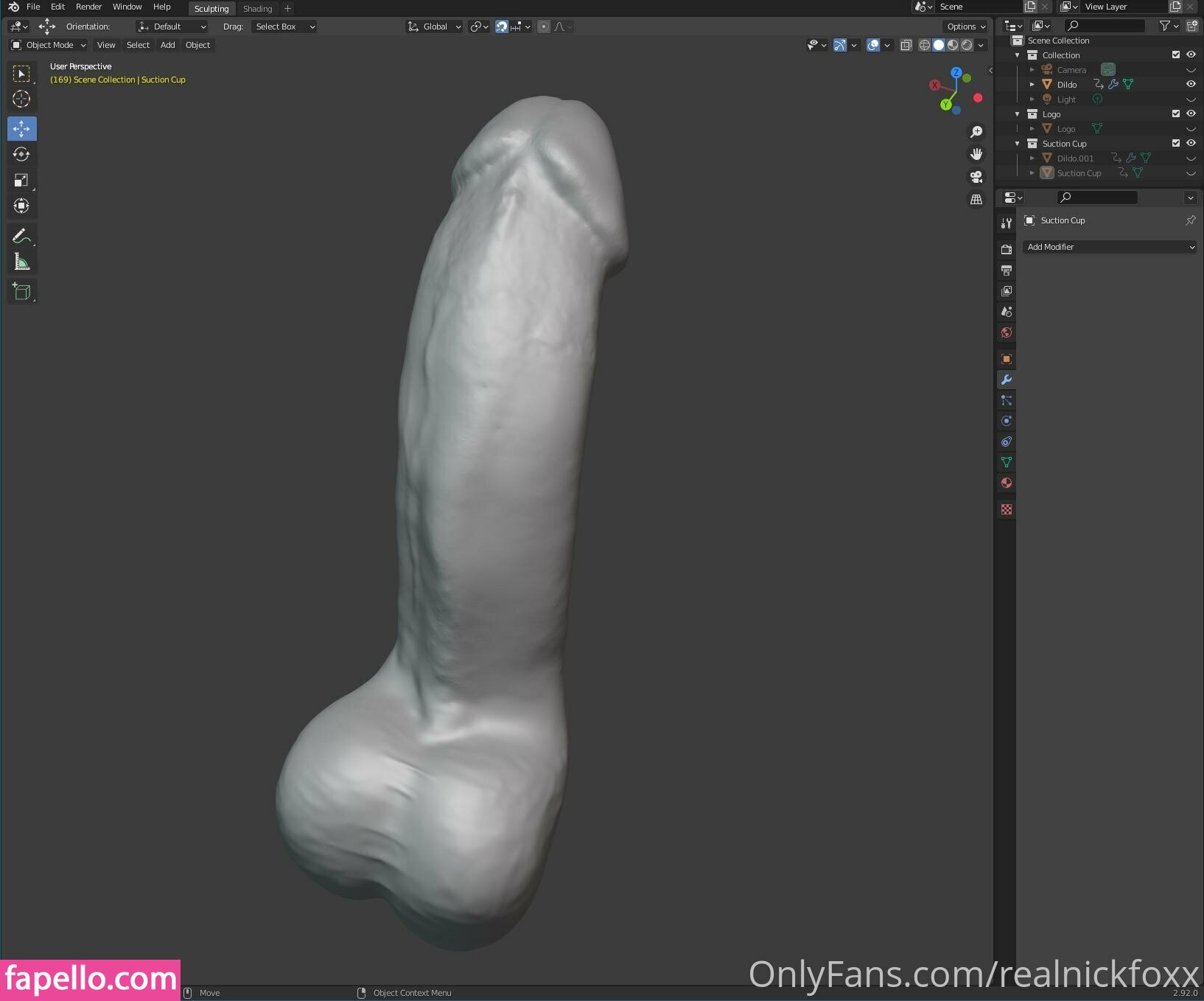
Task: Open the Drag Select Box dropdown
Action: (284, 27)
